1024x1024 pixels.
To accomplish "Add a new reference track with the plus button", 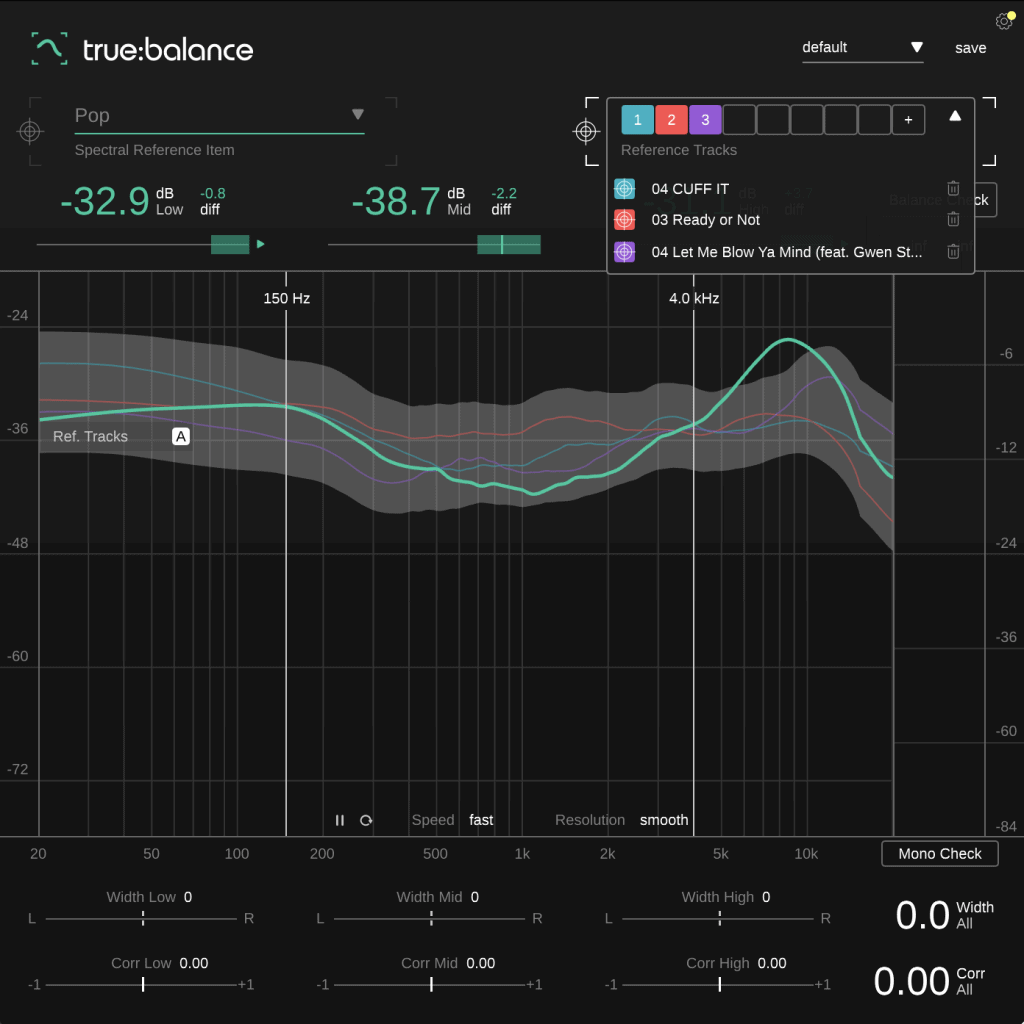I will click(908, 119).
